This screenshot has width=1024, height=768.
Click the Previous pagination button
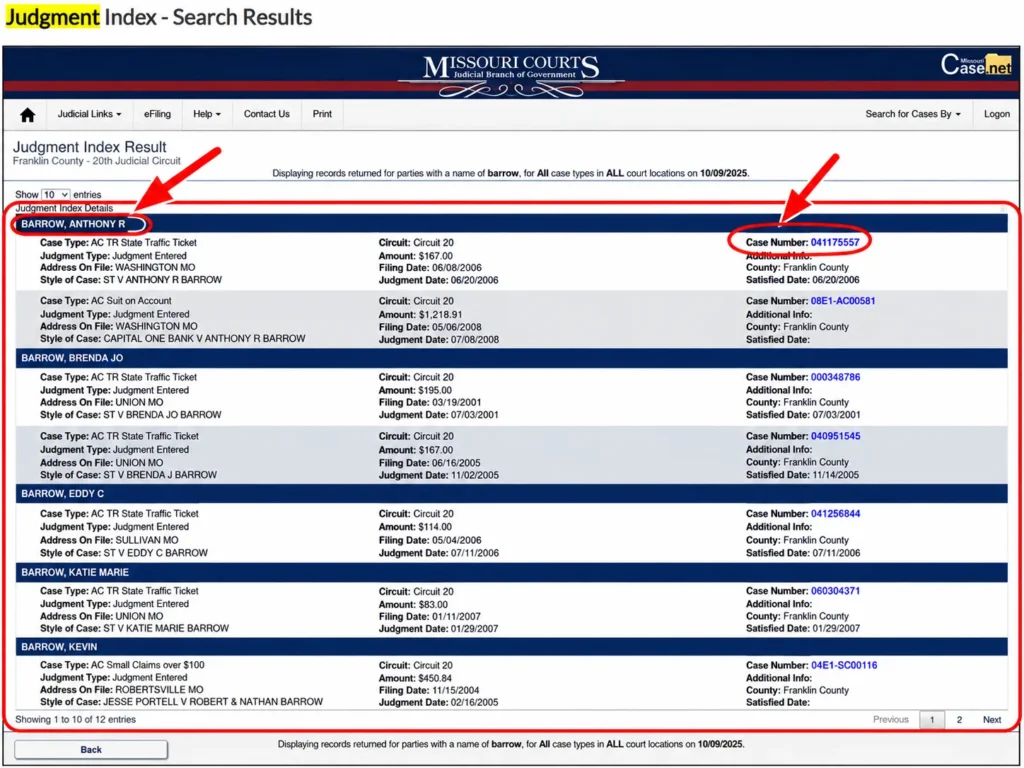tap(890, 720)
